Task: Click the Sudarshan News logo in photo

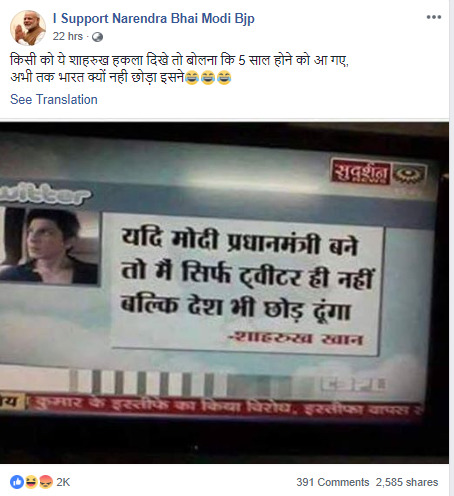Action: 379,172
